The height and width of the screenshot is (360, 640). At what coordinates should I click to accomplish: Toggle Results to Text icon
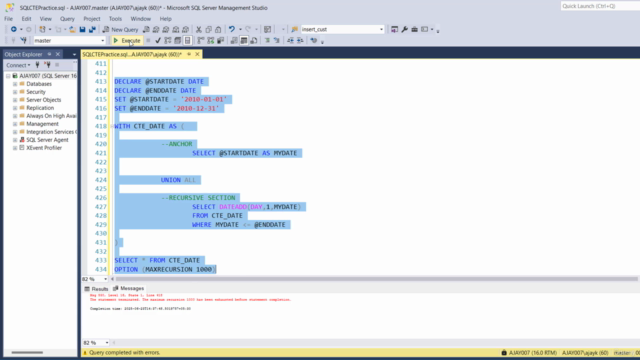tap(234, 40)
